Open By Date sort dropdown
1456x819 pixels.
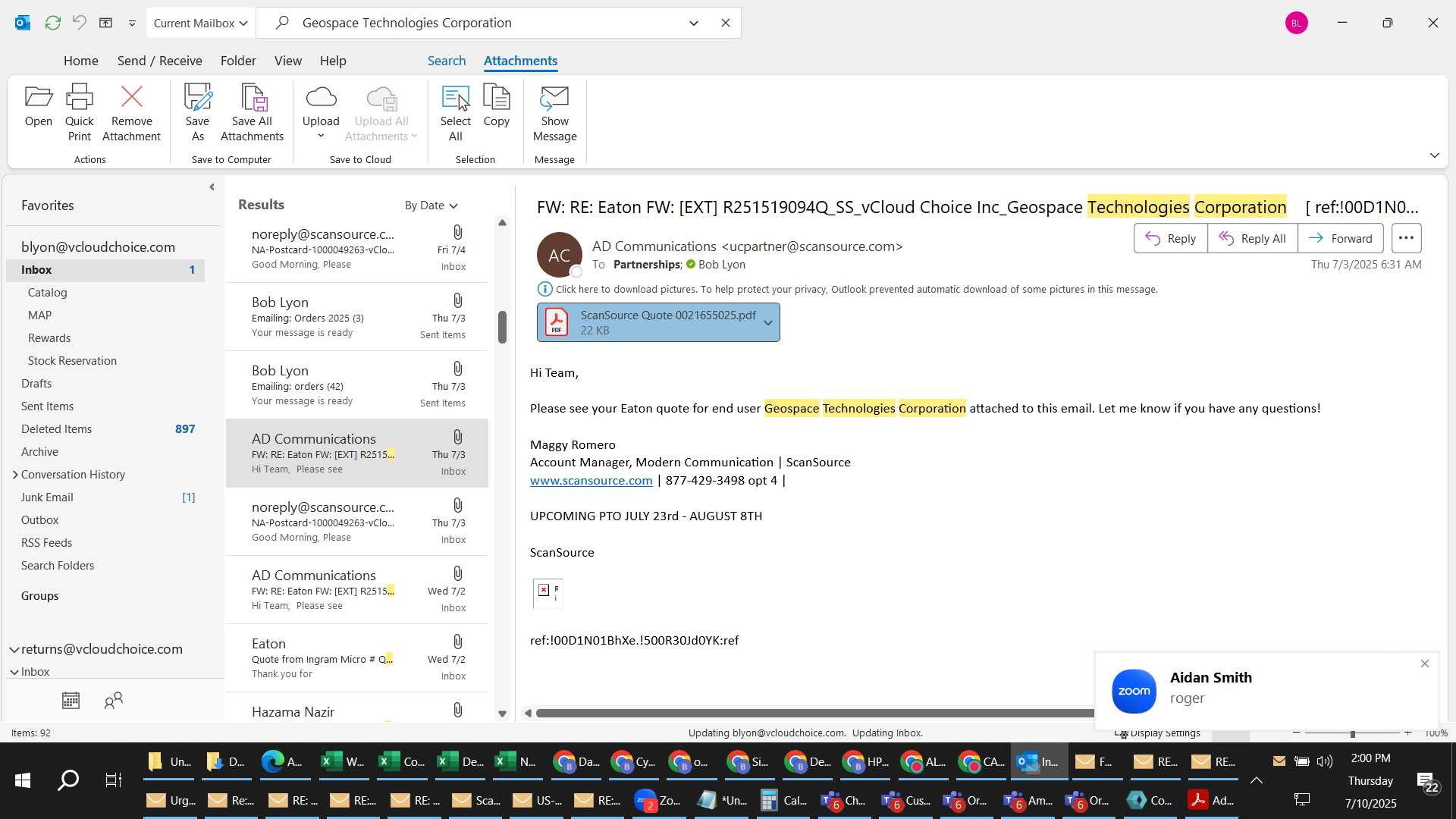point(431,206)
